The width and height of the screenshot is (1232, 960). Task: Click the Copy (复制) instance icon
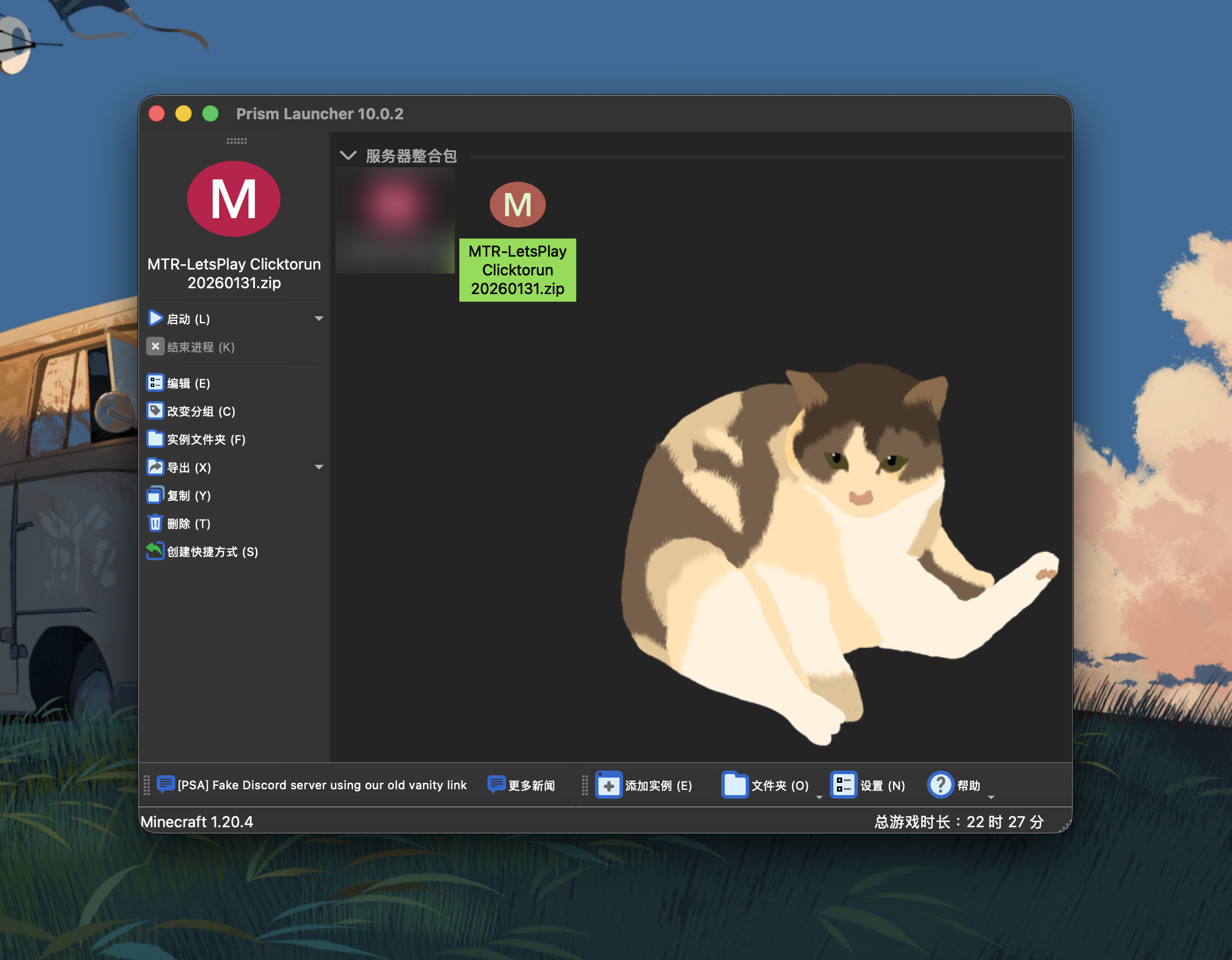point(155,495)
